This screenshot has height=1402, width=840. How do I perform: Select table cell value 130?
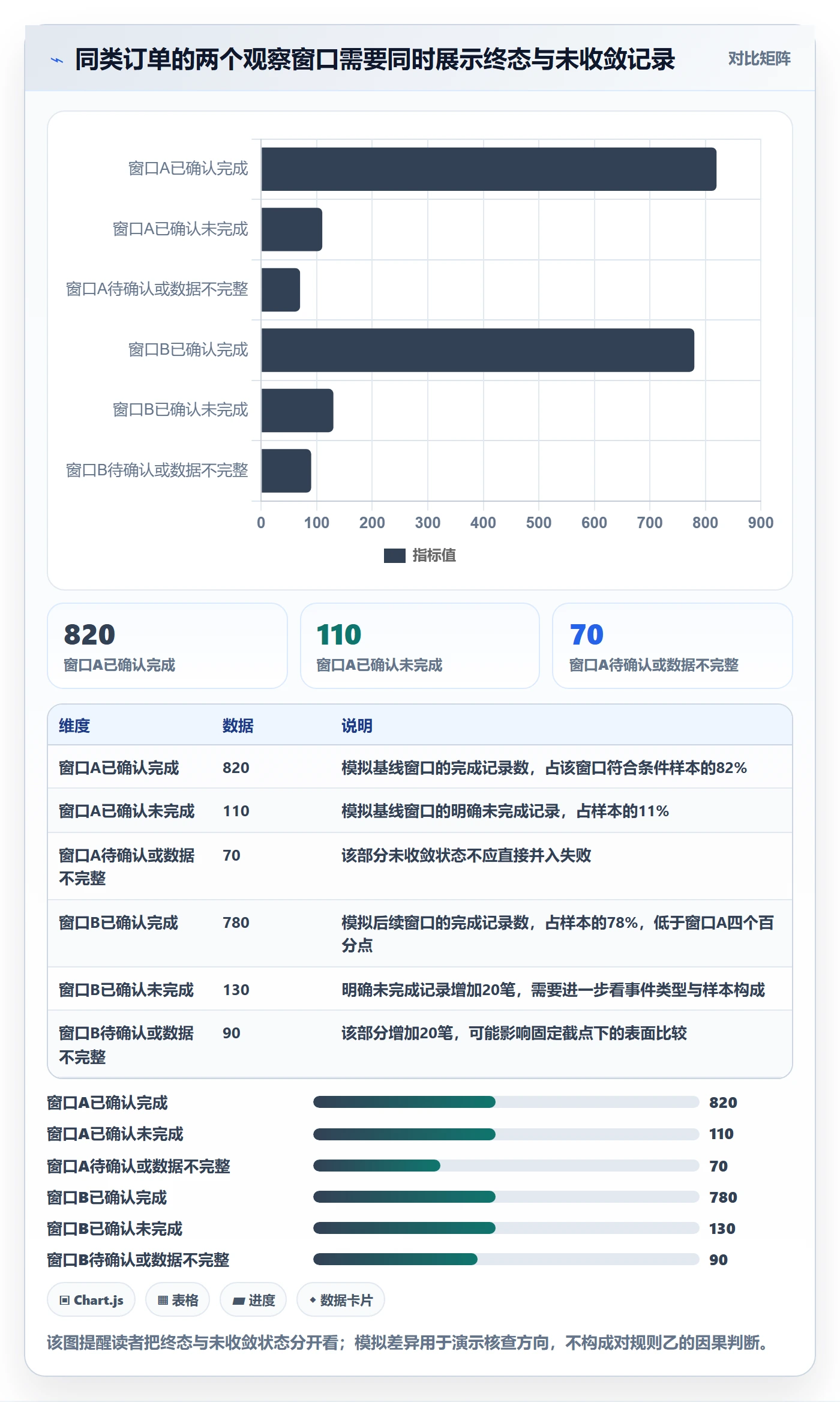tap(236, 990)
